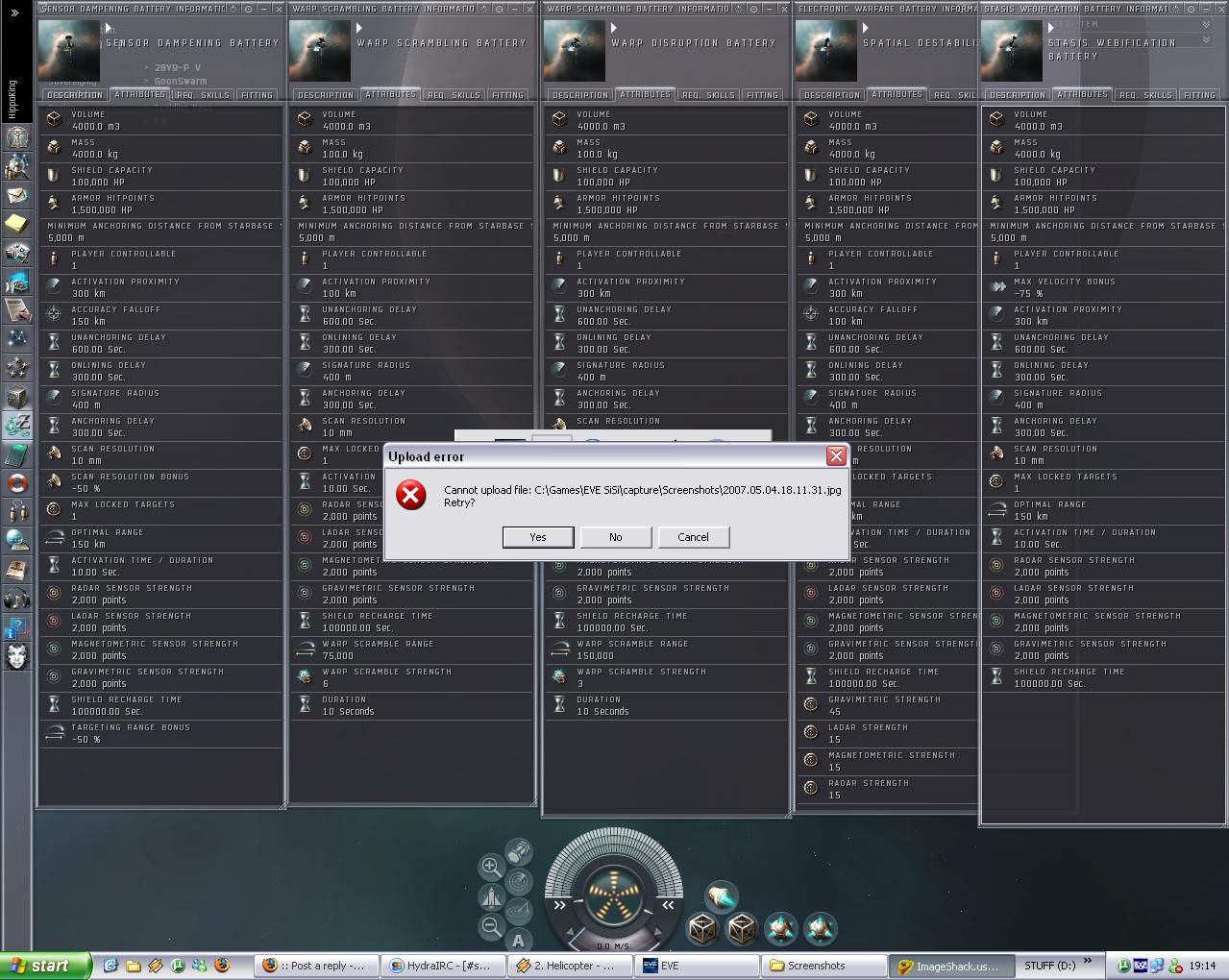
Task: Click the Targeting Range Bonus attribute row
Action: tap(160, 733)
